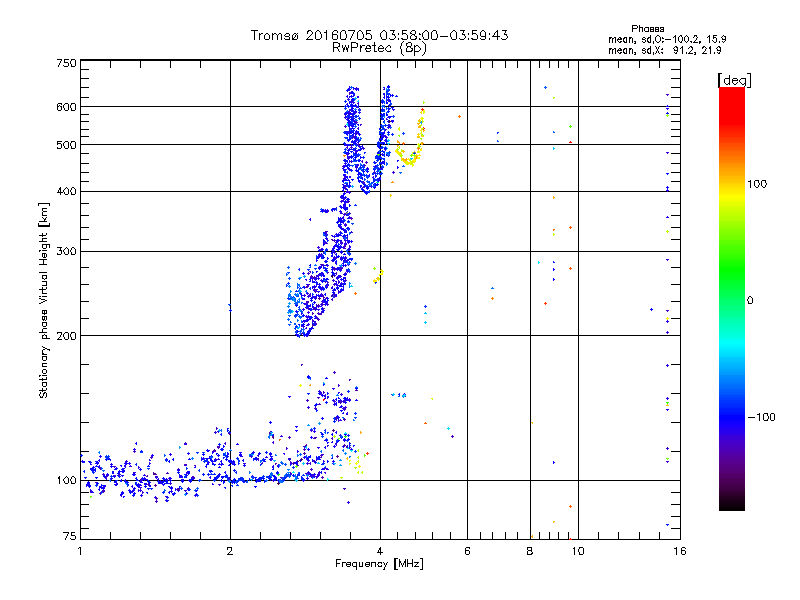Image resolution: width=800 pixels, height=600 pixels.
Task: Click the x-axis tick label "6"
Action: click(x=467, y=551)
